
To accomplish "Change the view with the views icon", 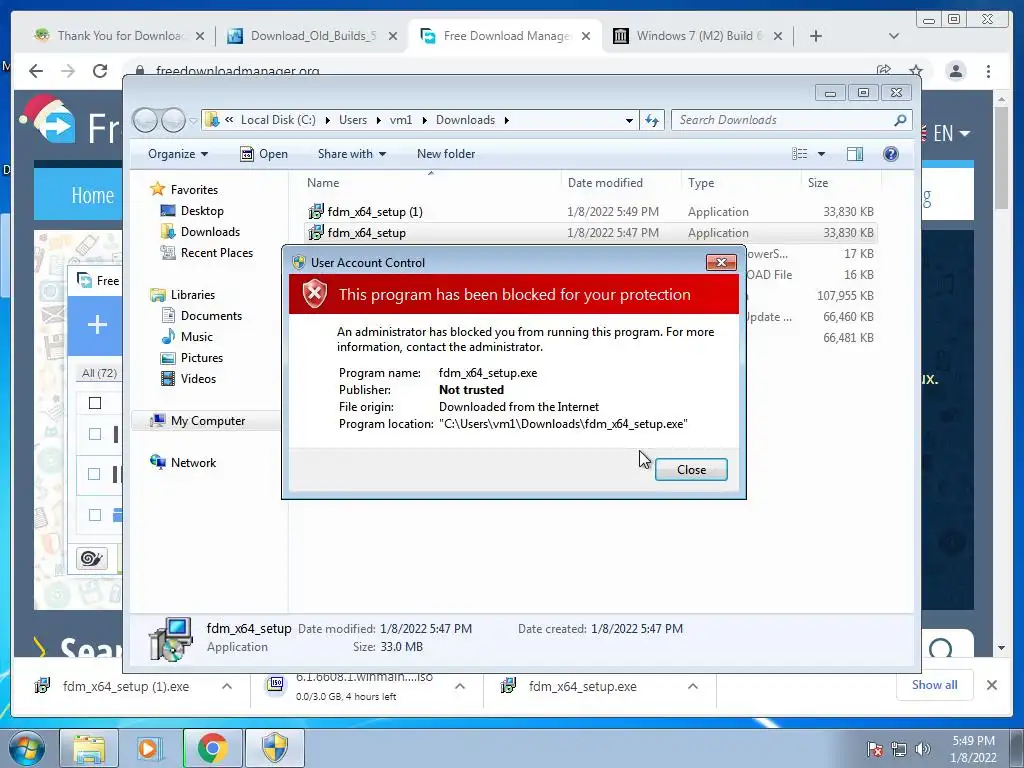I will [800, 154].
